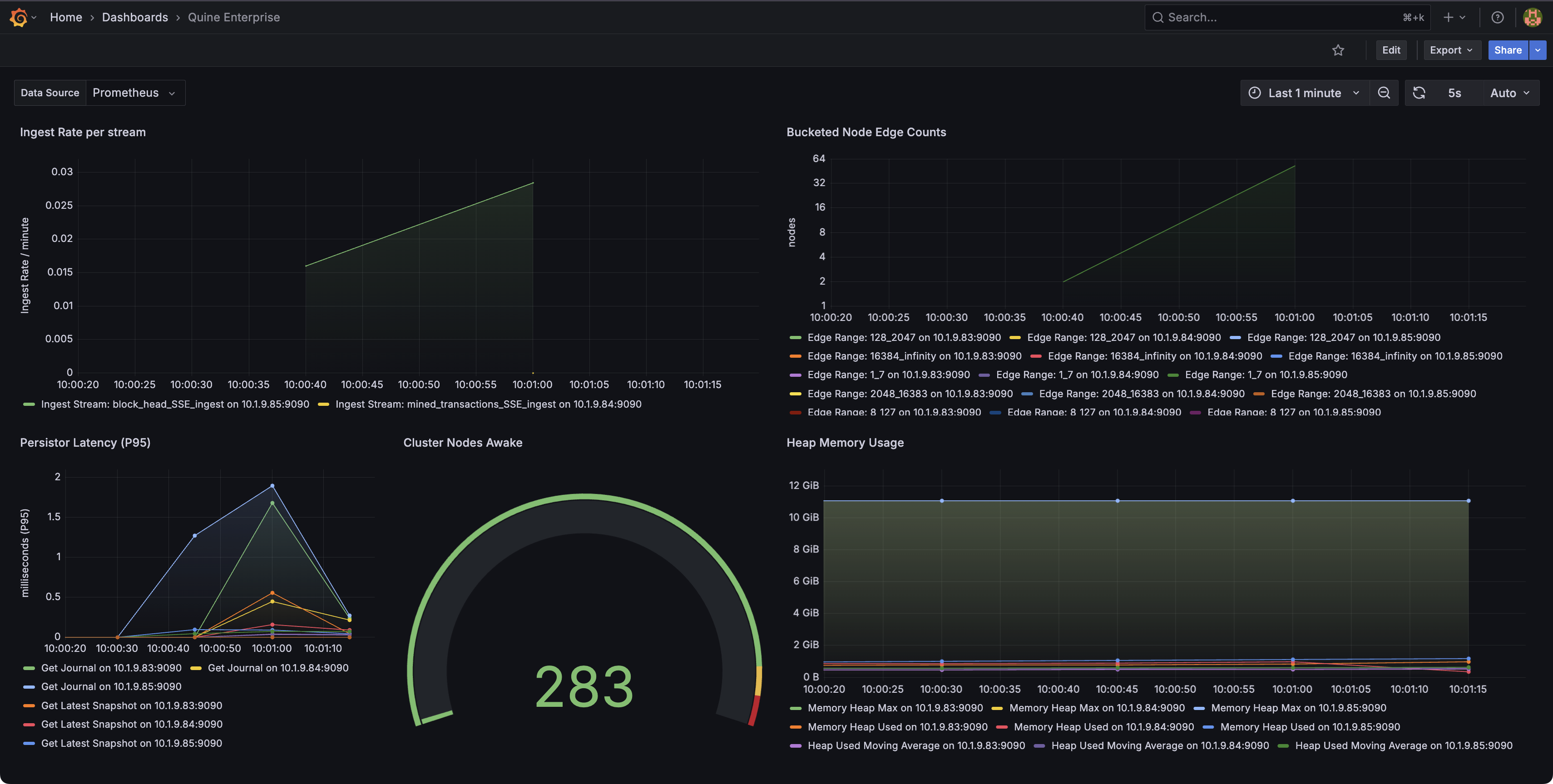Click the plus add-new icon

1448,17
